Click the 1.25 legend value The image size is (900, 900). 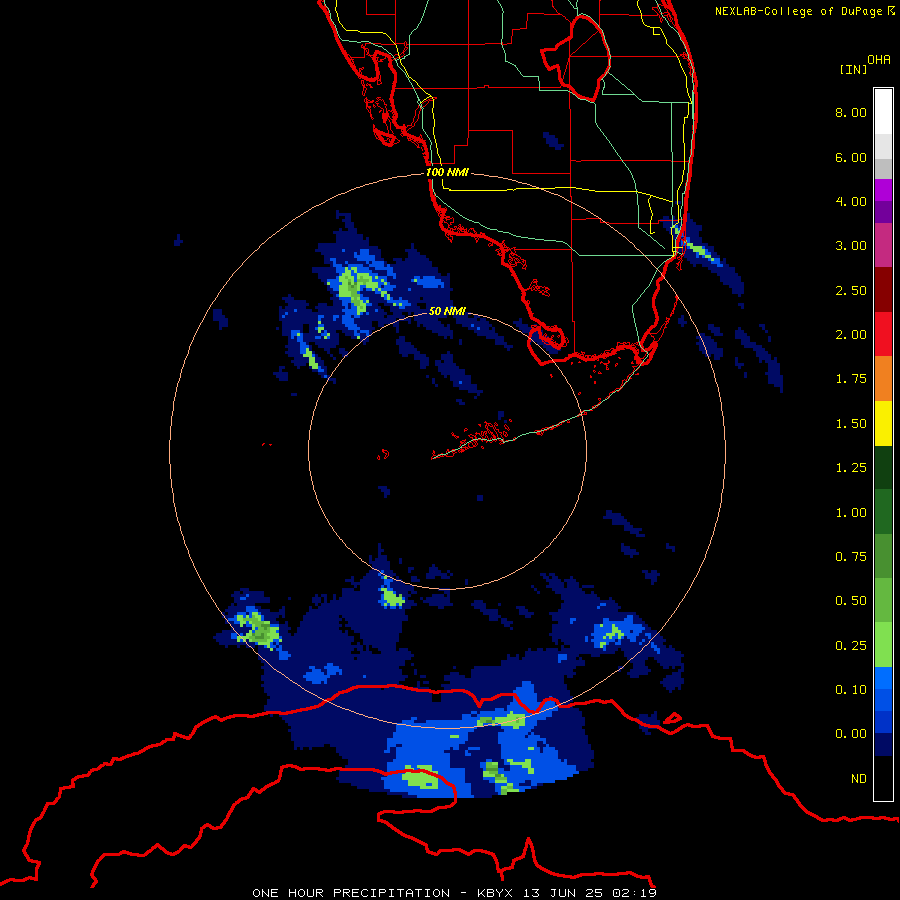coord(851,468)
